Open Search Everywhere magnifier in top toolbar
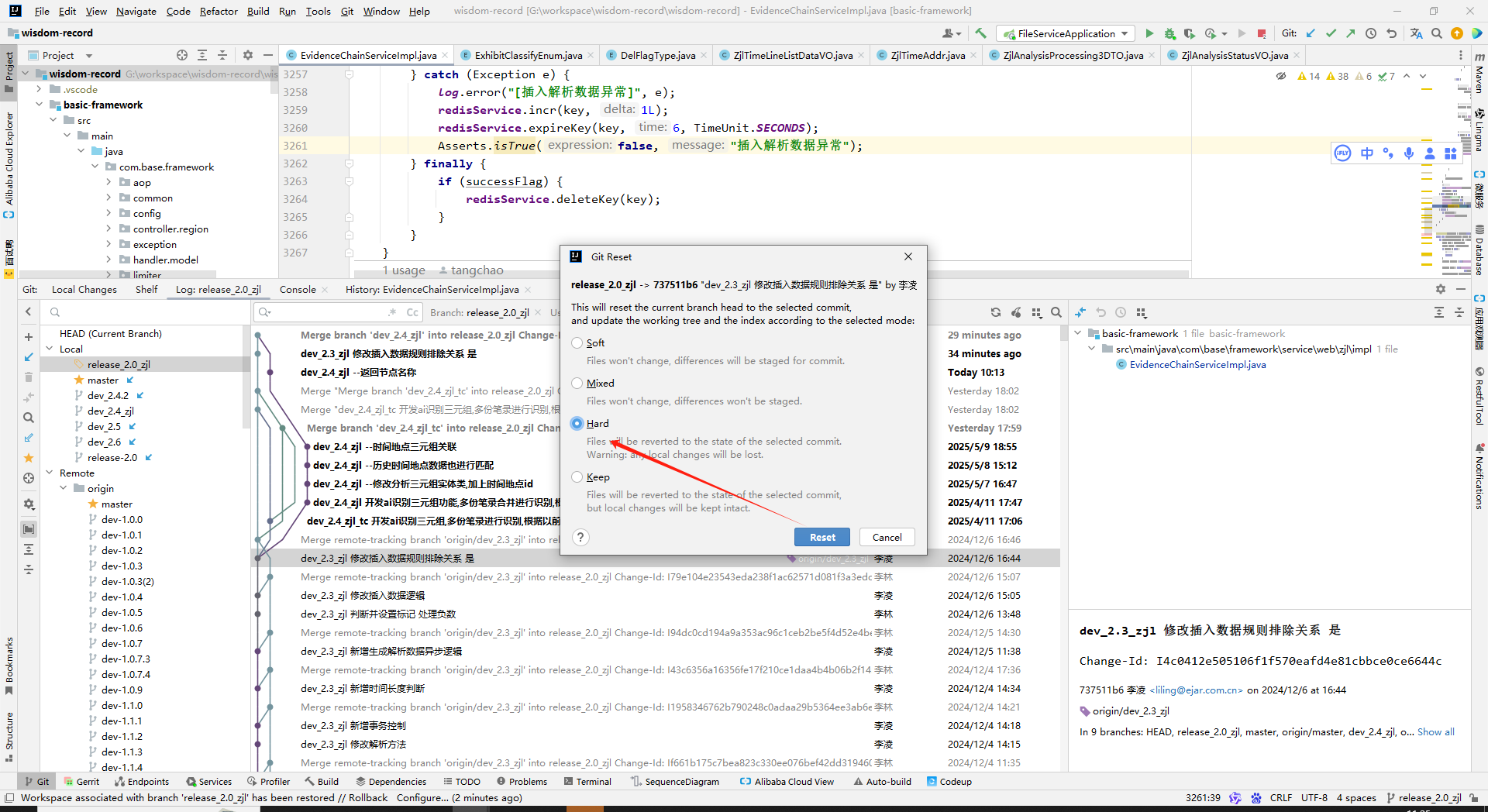1488x812 pixels. click(x=1437, y=33)
